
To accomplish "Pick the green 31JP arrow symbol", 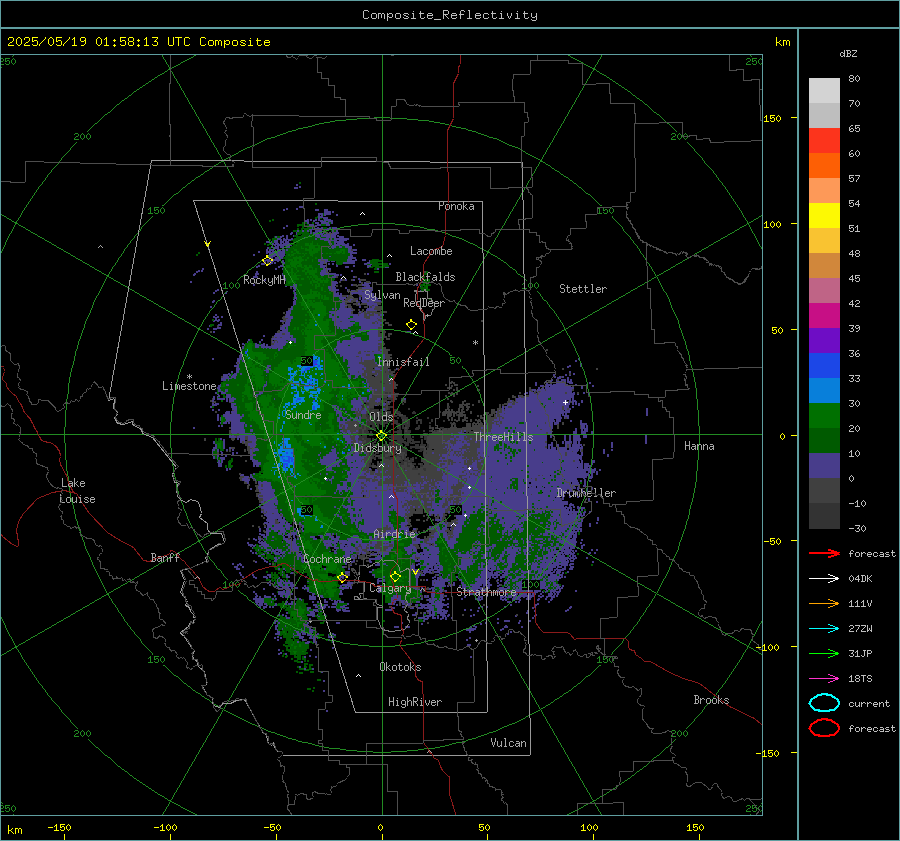I will [x=824, y=653].
